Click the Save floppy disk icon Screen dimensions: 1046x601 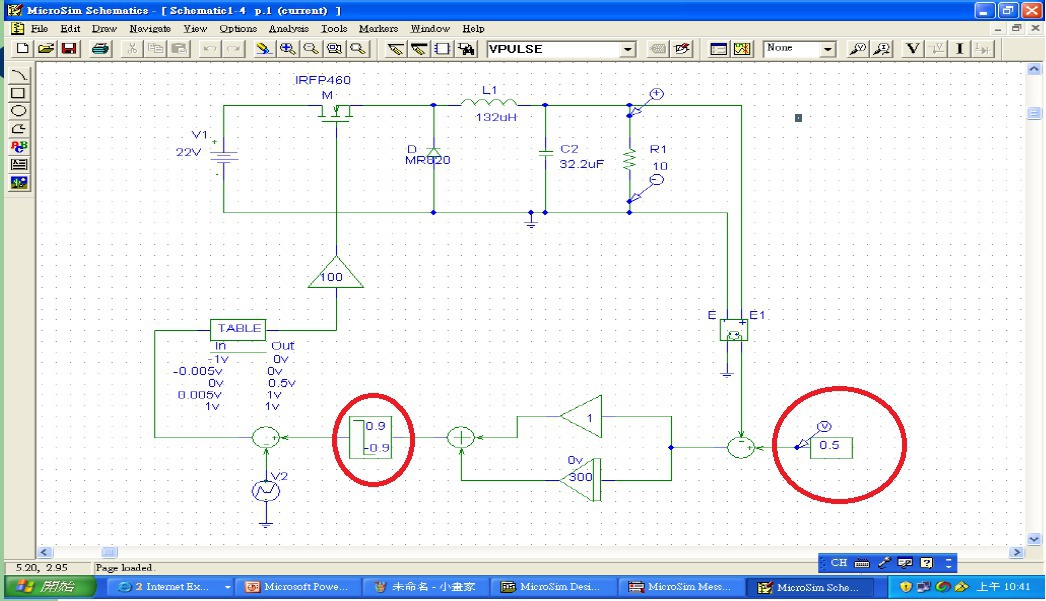pyautogui.click(x=69, y=49)
